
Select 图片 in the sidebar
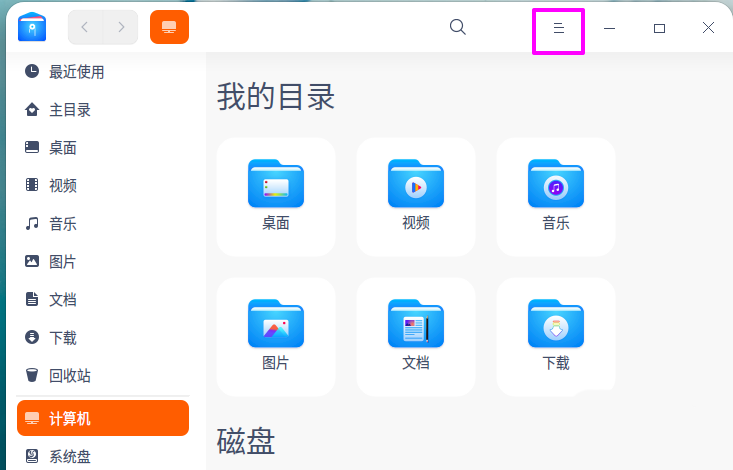tap(103, 262)
